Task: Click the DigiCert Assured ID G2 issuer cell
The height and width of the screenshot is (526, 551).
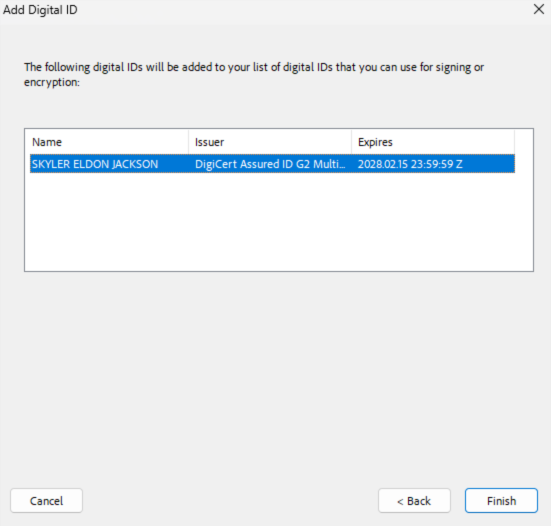Action: coord(270,164)
